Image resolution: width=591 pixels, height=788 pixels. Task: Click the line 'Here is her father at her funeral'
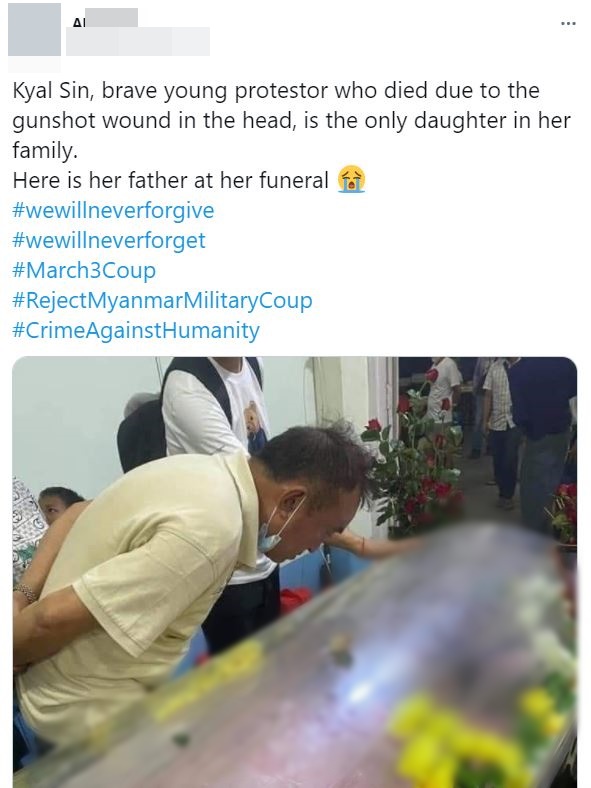click(170, 180)
